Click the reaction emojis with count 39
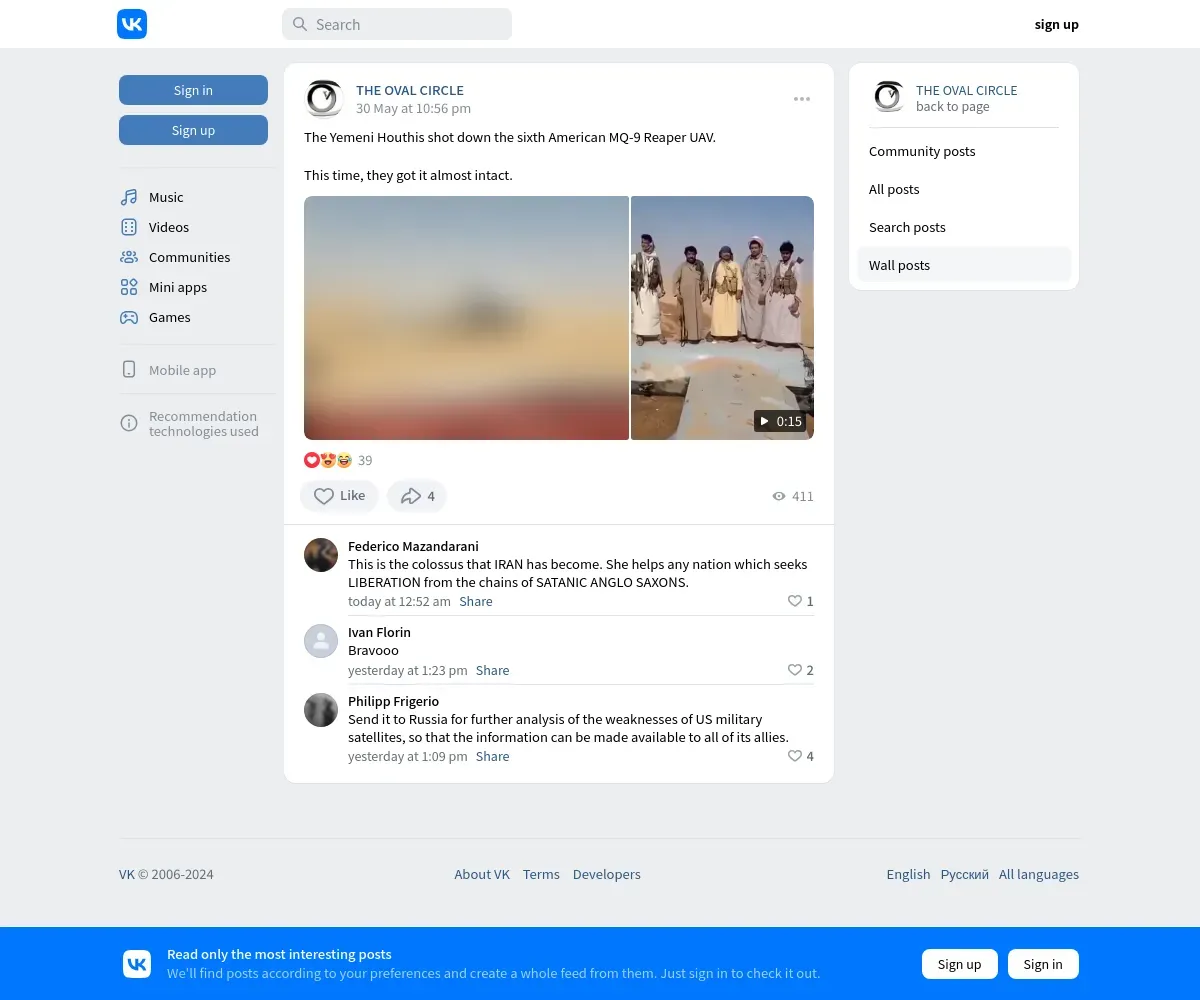This screenshot has height=1000, width=1200. pos(338,460)
